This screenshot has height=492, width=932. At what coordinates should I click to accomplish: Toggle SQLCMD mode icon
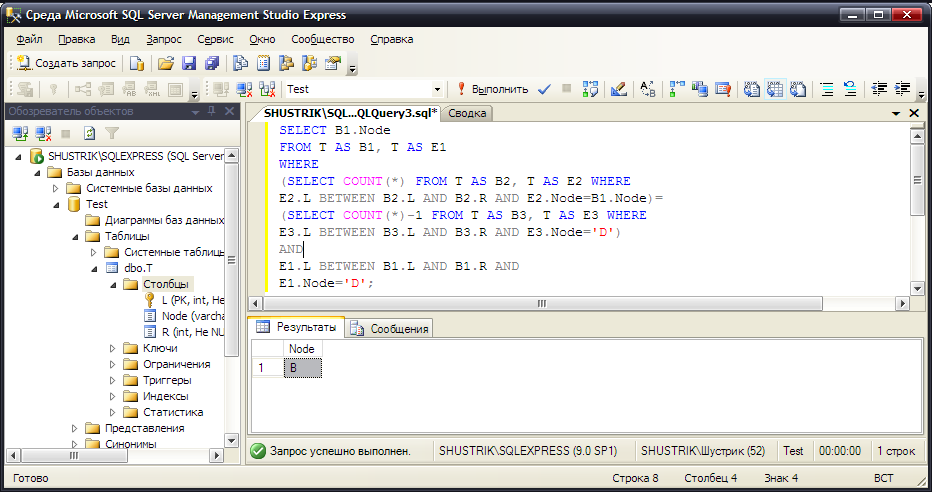click(x=723, y=89)
